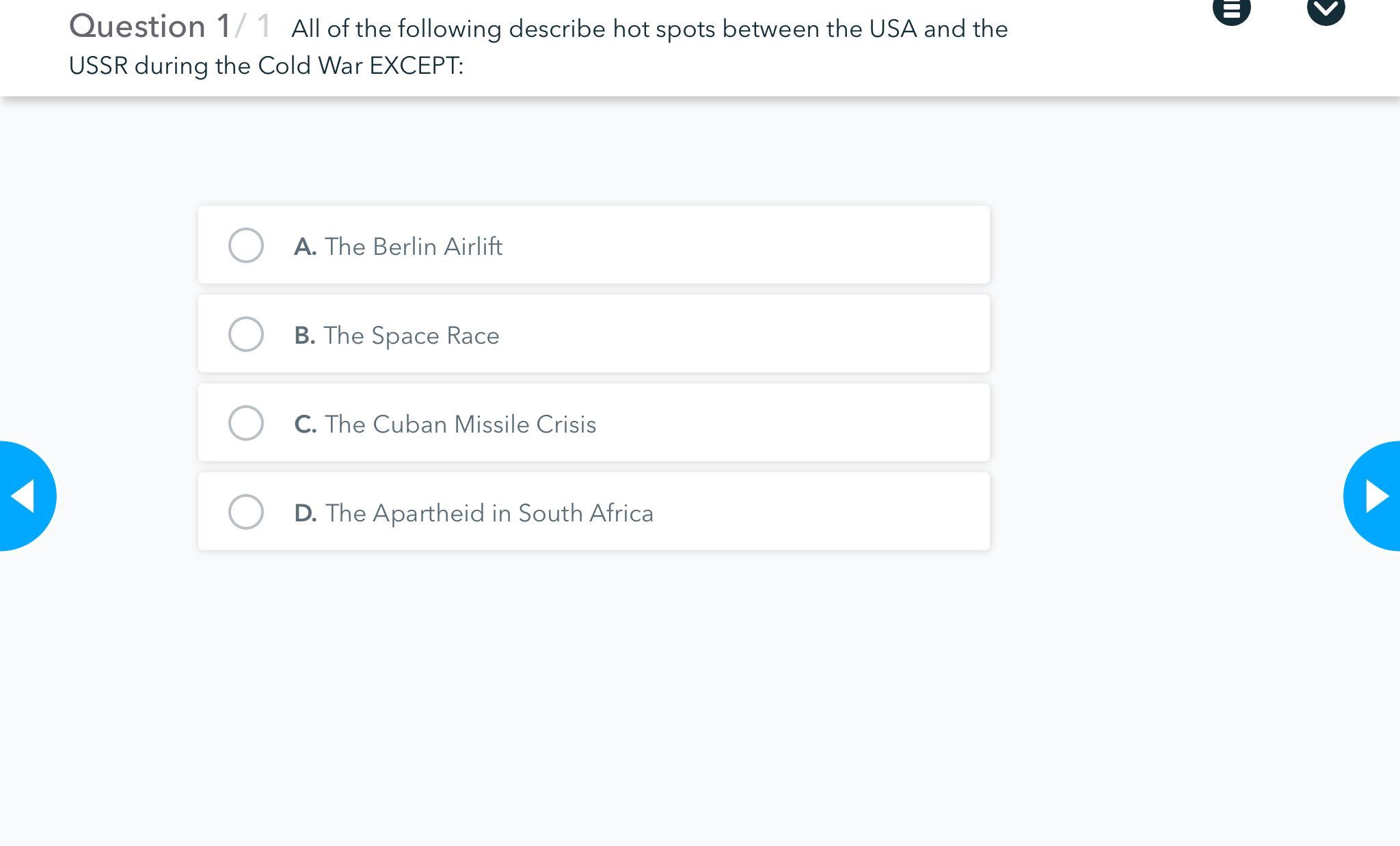Click the bold "A." option letter
Screen dimensions: 1400x846
click(305, 247)
